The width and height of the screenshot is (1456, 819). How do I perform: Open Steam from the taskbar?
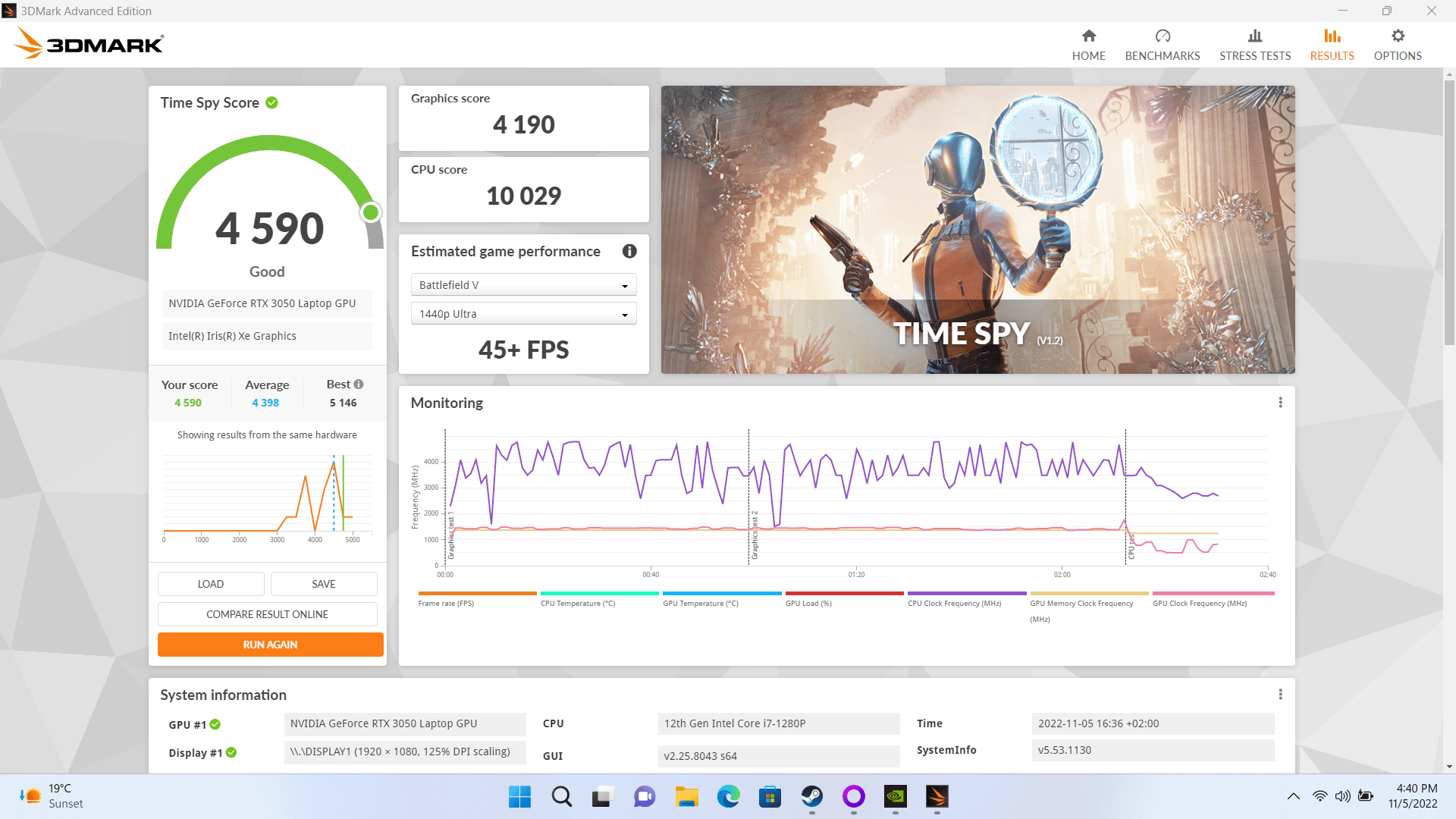tap(811, 796)
